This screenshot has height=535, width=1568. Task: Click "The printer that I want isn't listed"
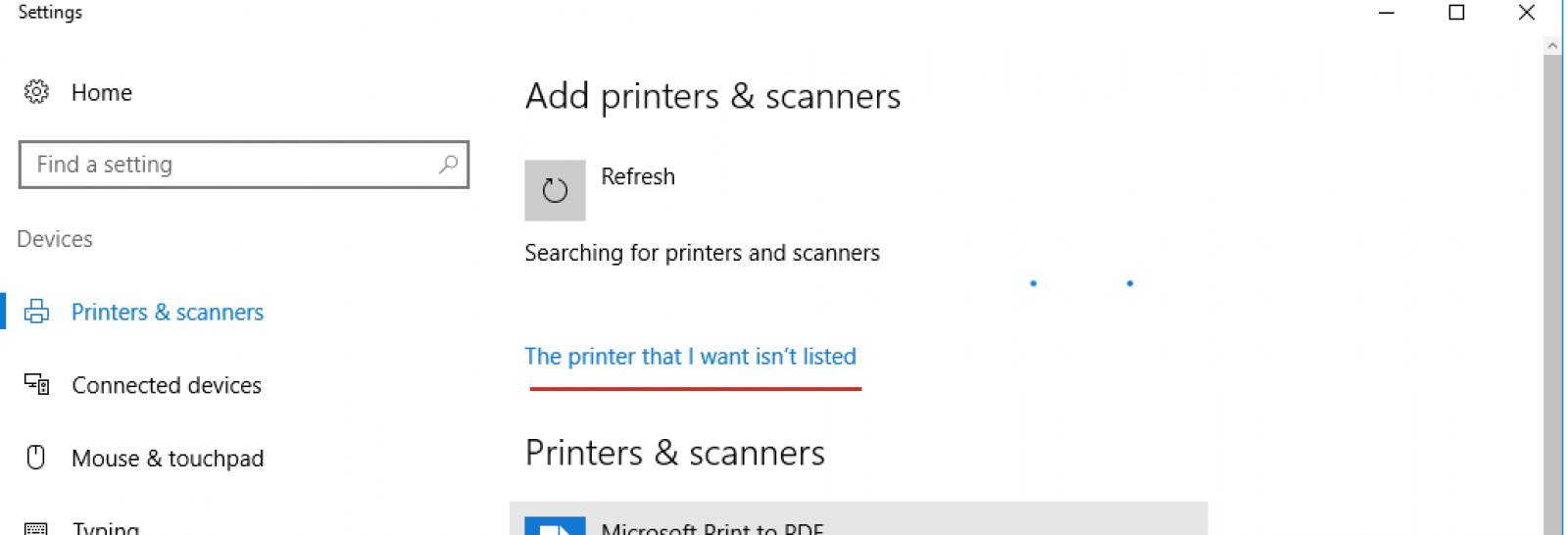pyautogui.click(x=690, y=357)
